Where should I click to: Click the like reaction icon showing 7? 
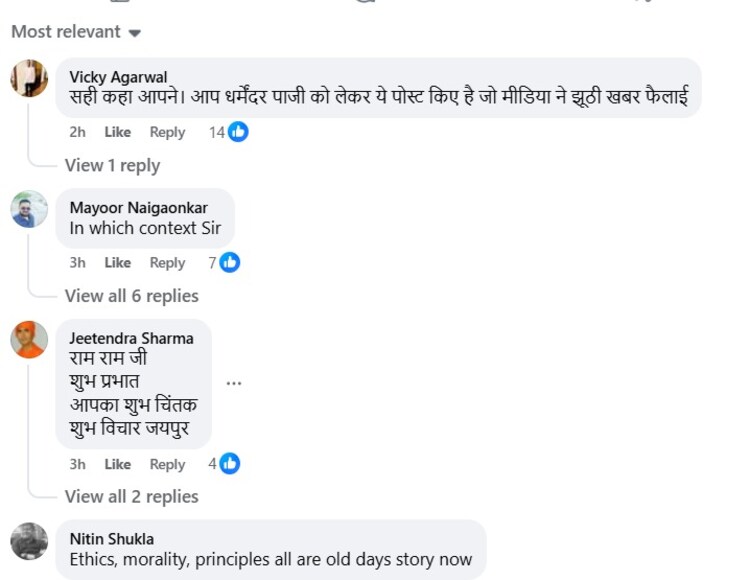click(230, 263)
